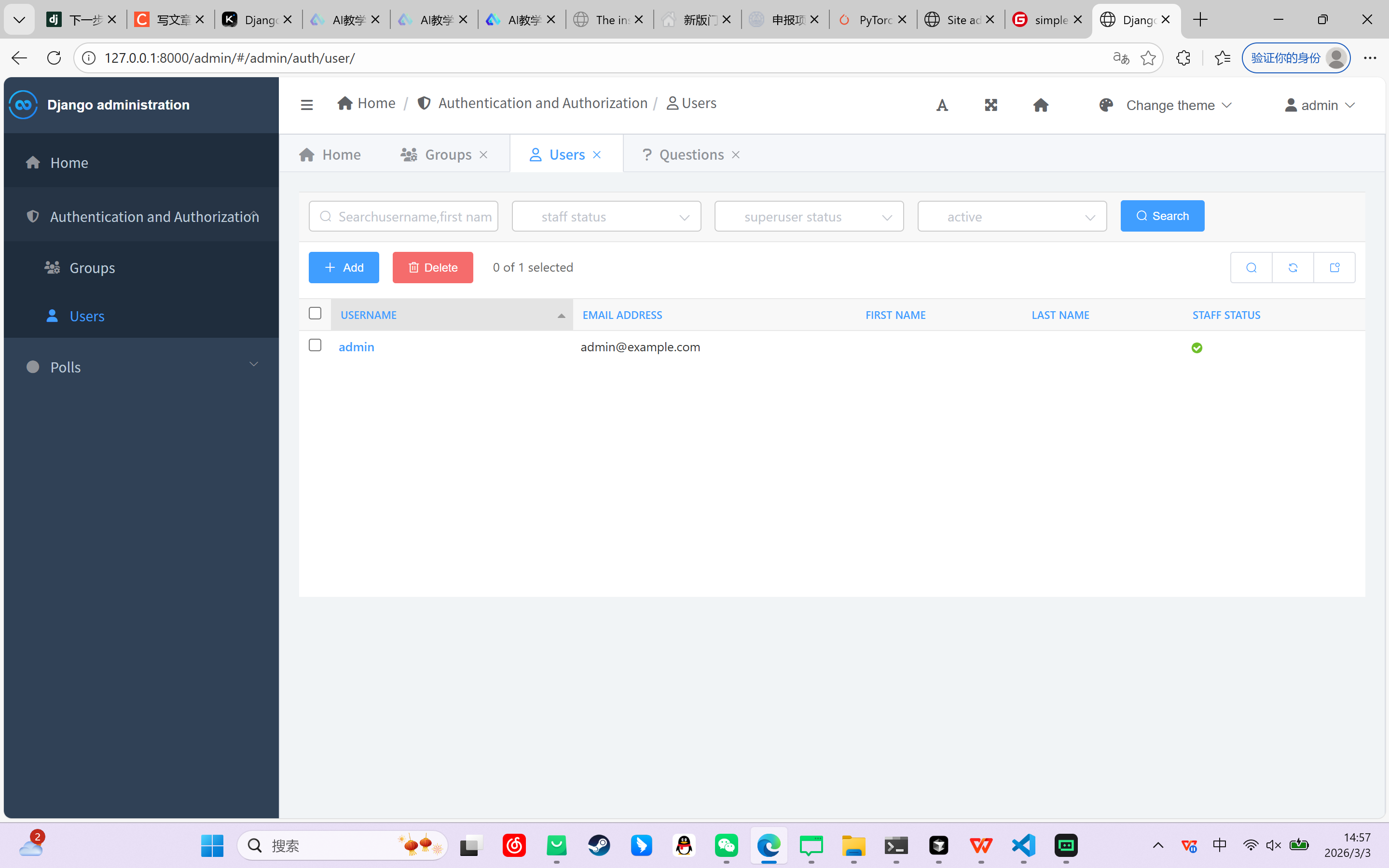
Task: Sort by the USERNAME column arrow
Action: click(561, 315)
